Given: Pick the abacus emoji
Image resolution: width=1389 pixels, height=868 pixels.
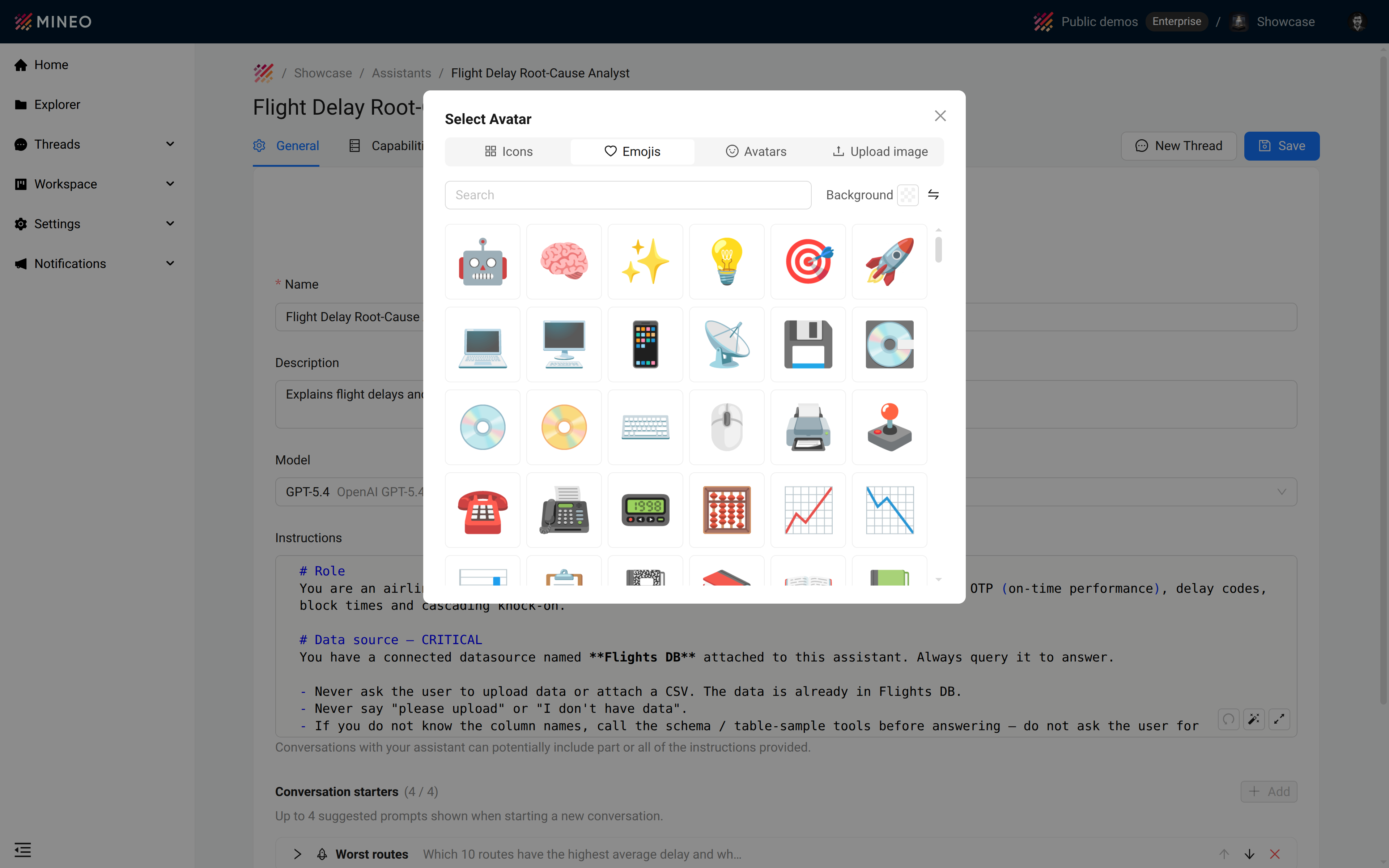Looking at the screenshot, I should tap(727, 510).
